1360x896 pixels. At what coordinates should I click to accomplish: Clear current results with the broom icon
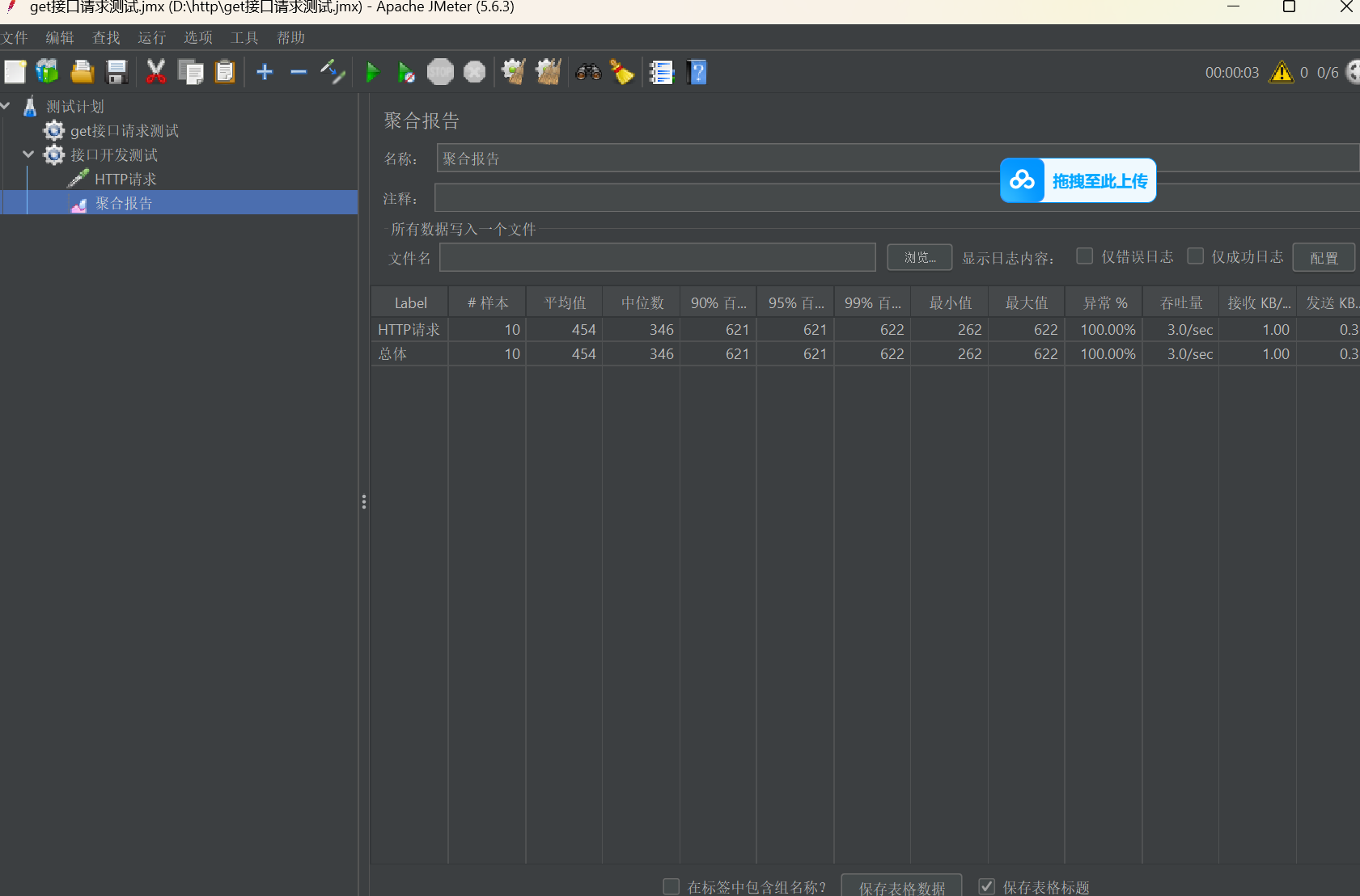(x=514, y=72)
